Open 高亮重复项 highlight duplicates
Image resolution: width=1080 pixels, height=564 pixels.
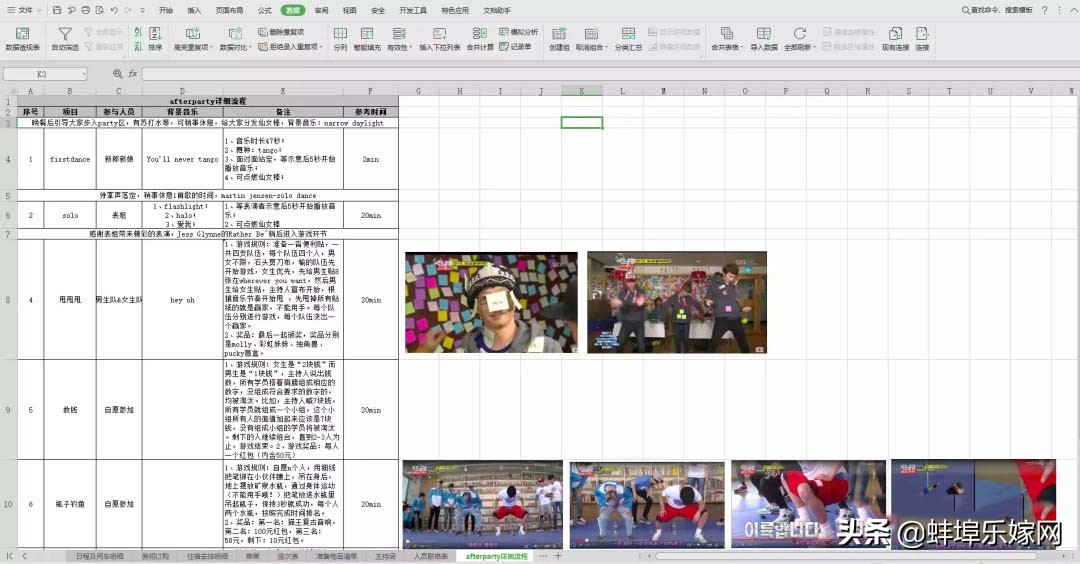click(192, 39)
